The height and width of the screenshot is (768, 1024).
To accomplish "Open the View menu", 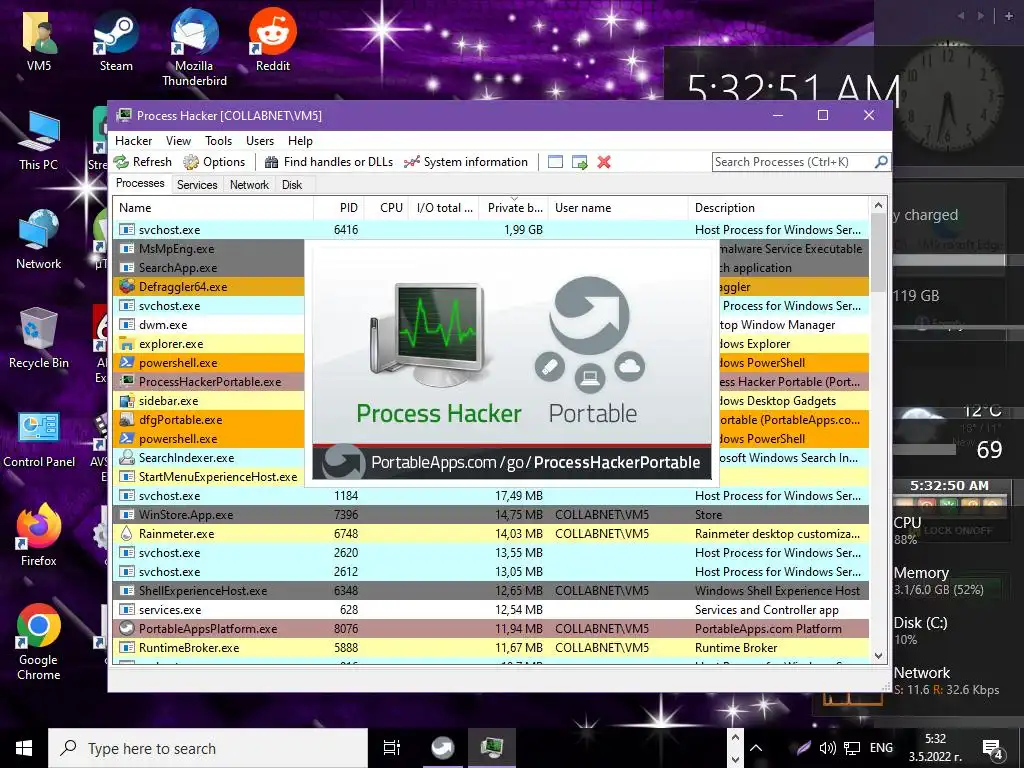I will 178,141.
